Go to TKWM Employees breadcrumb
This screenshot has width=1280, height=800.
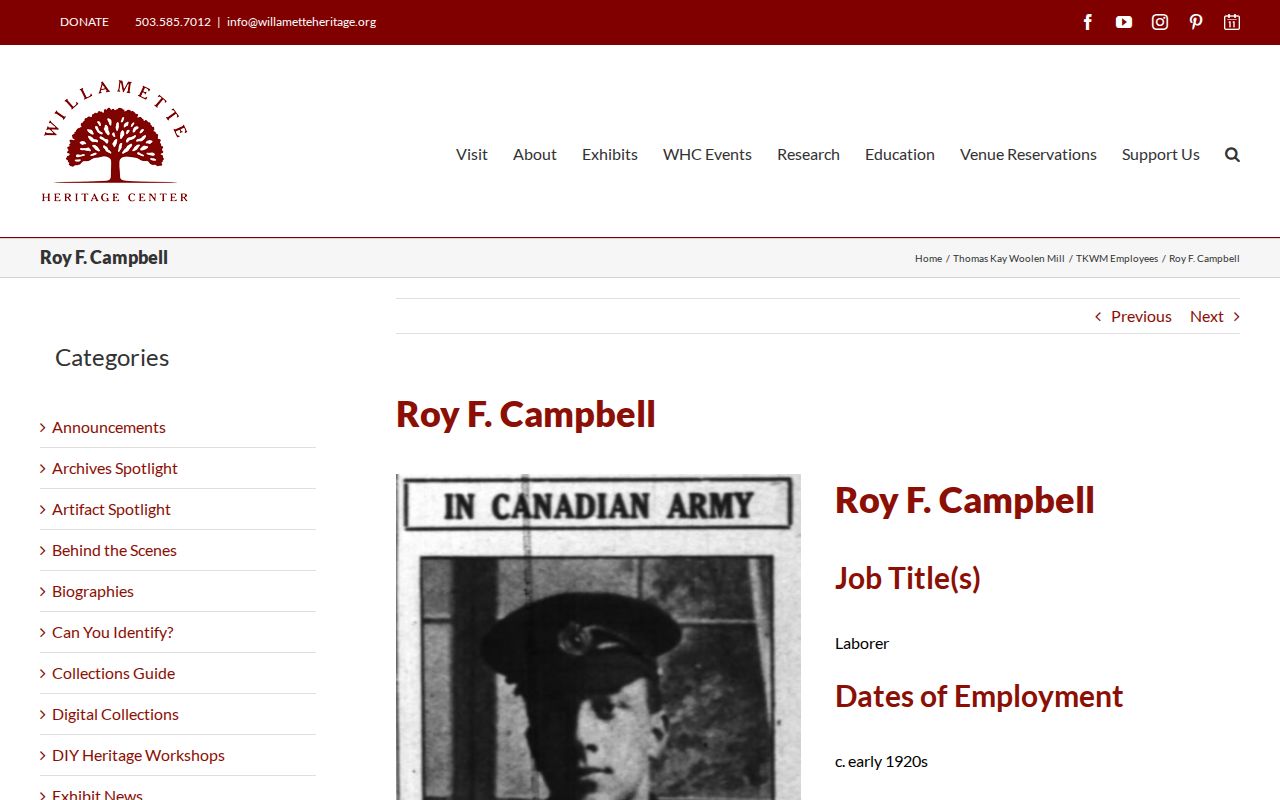[x=1117, y=258]
